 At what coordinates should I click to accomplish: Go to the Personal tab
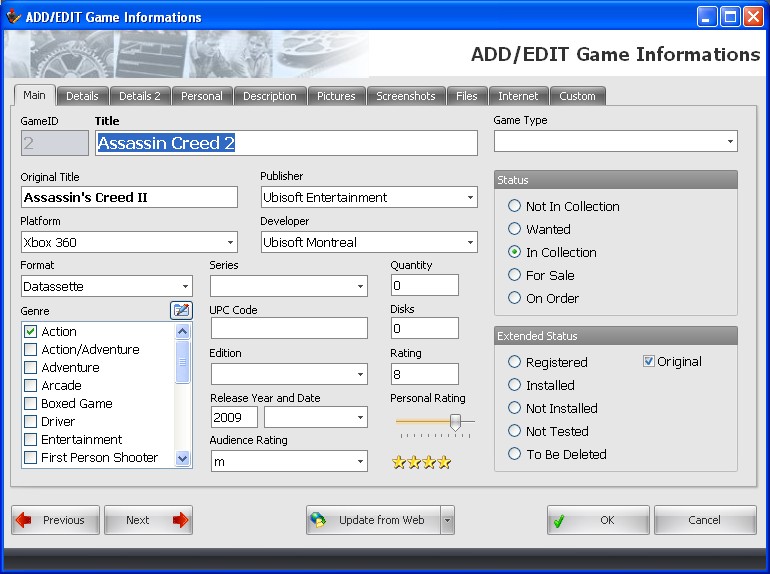[202, 96]
